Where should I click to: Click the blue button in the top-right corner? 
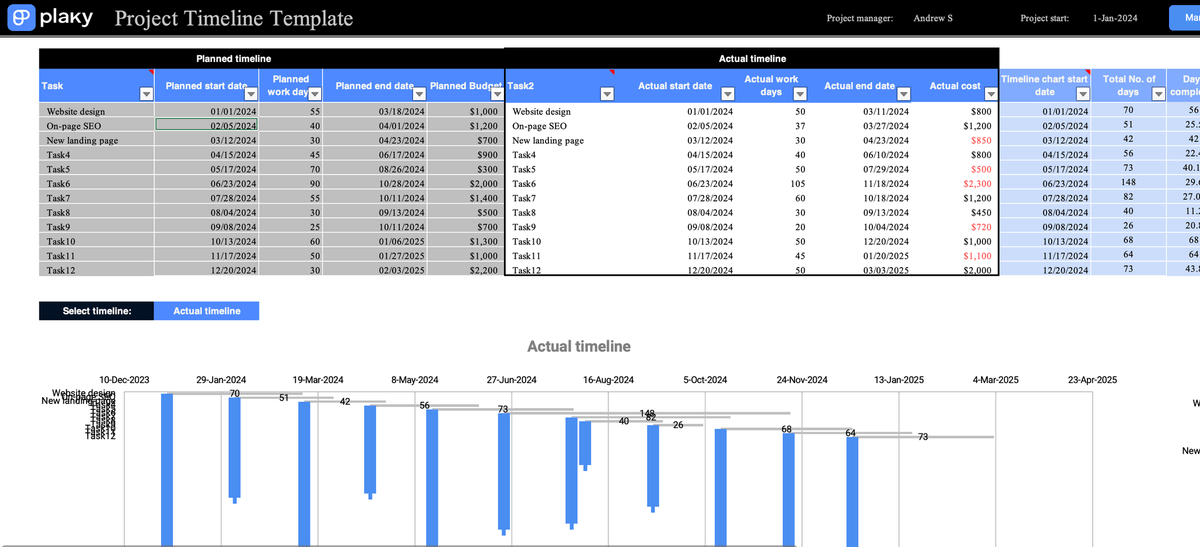(1184, 18)
